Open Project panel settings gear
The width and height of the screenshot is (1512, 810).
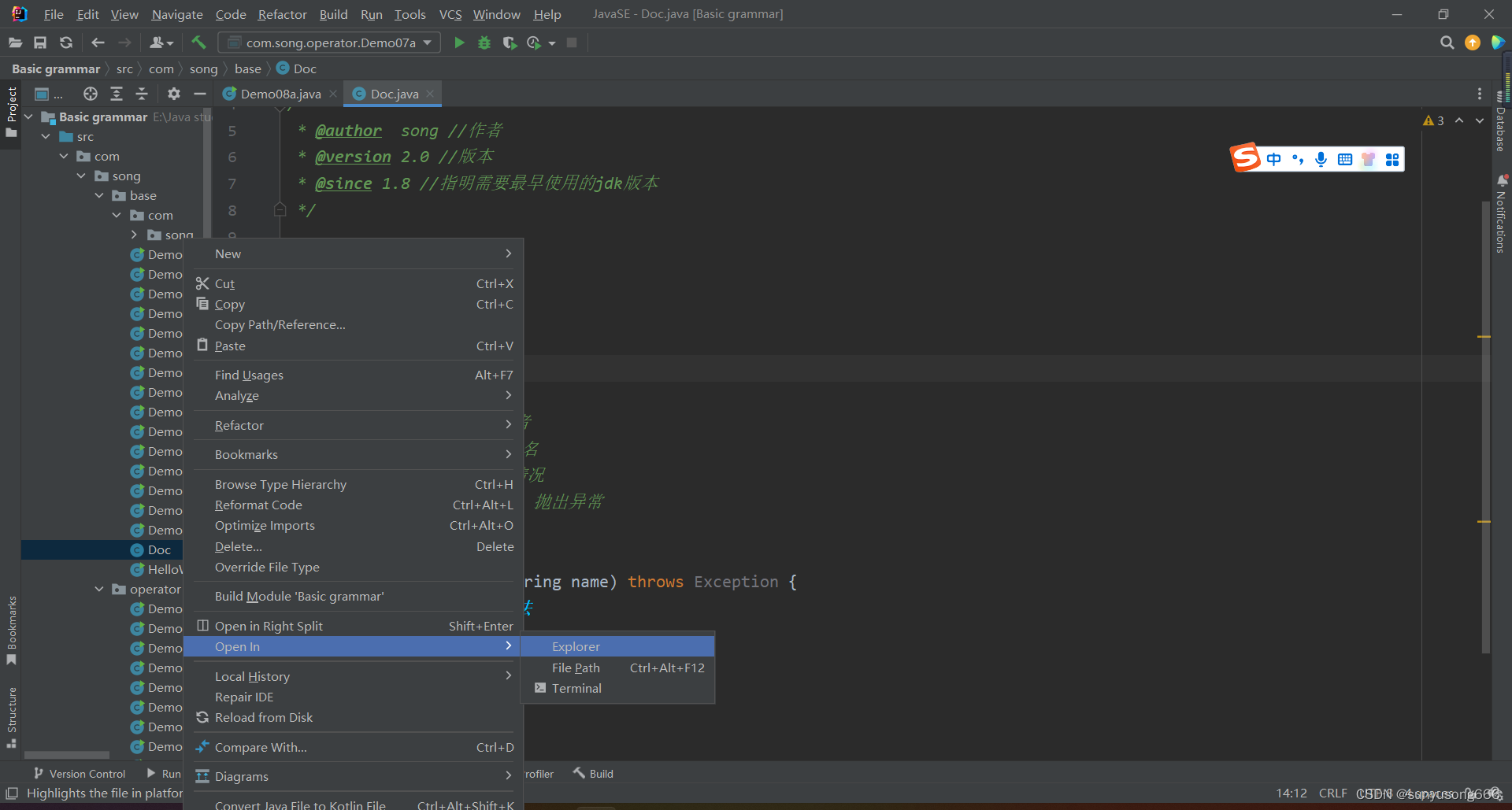[x=174, y=94]
